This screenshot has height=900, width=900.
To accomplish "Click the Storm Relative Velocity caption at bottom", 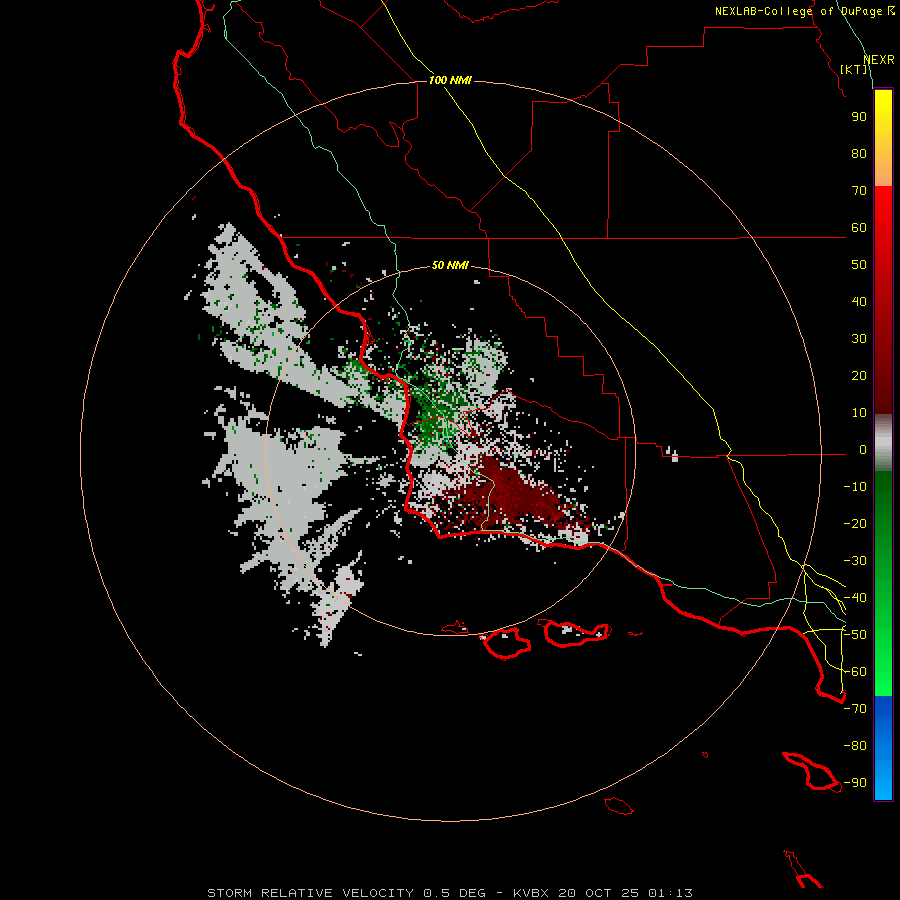I will pyautogui.click(x=450, y=893).
